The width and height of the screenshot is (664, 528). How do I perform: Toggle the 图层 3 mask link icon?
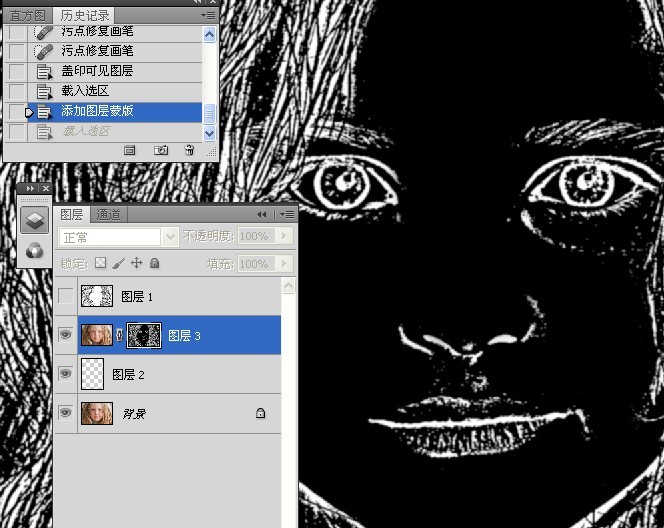pyautogui.click(x=120, y=335)
